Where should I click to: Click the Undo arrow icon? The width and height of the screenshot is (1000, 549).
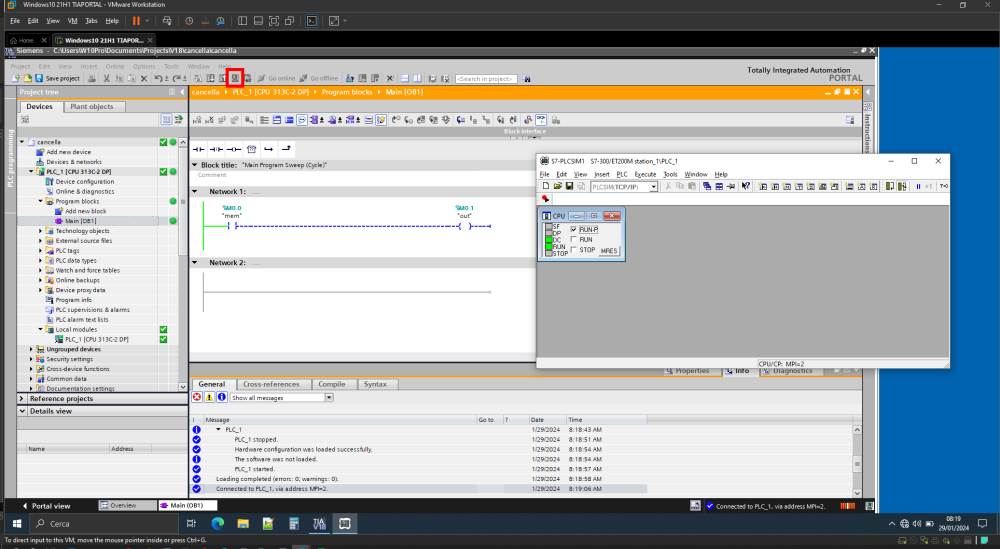point(158,78)
